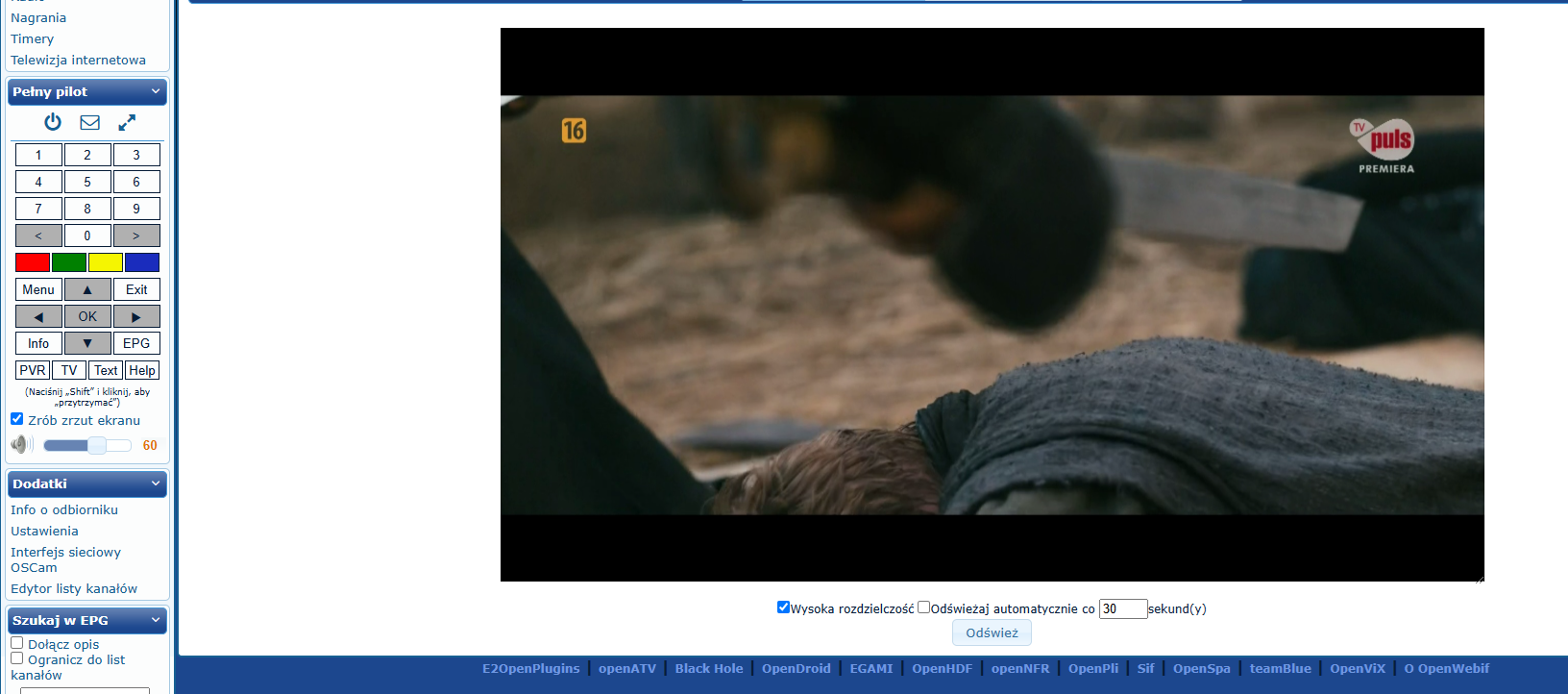Open 'Interfejs sieciowy OSCam' item

[x=65, y=560]
